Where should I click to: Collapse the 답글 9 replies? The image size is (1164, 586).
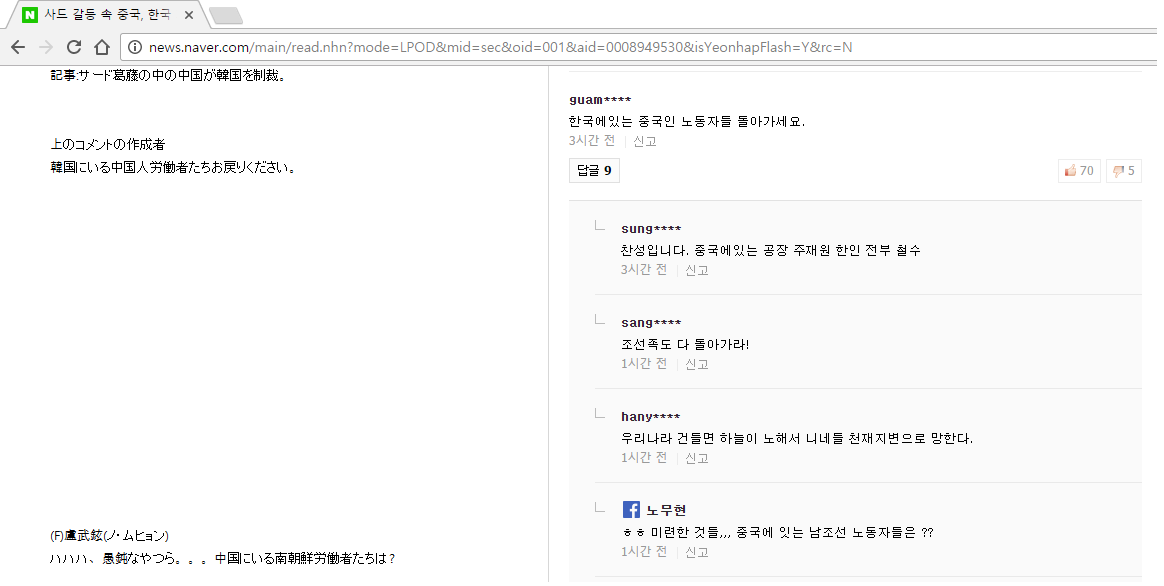(594, 171)
